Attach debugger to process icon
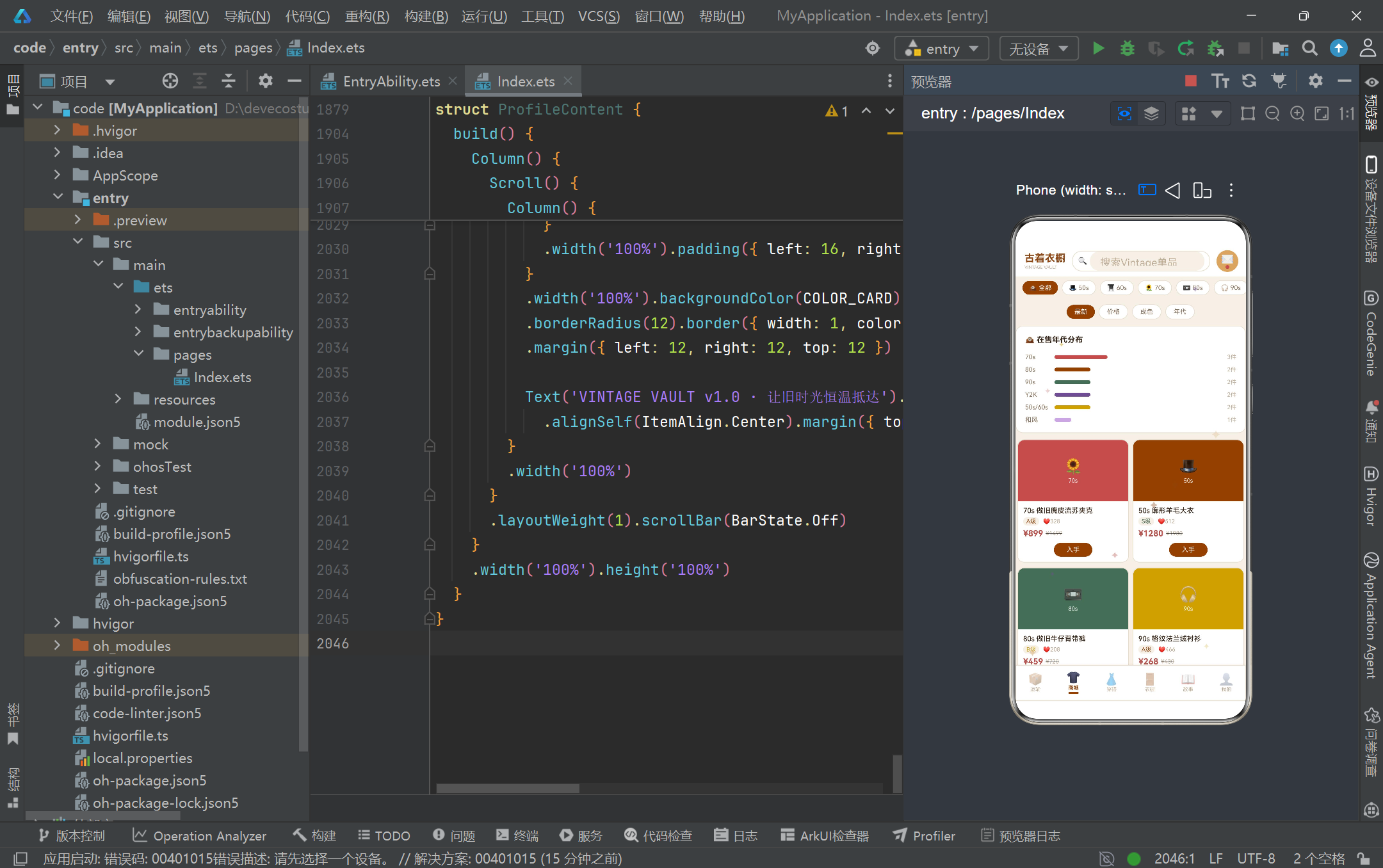 1215,48
